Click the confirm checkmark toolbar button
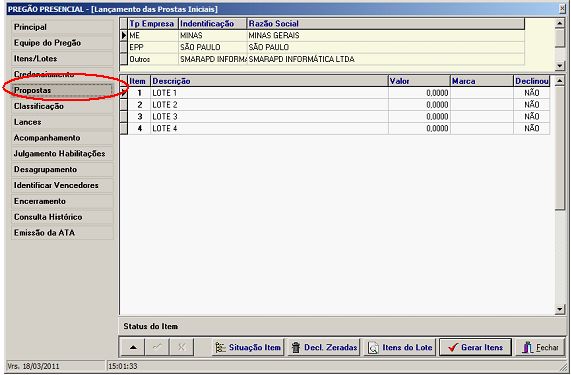571x375 pixels. tap(157, 348)
